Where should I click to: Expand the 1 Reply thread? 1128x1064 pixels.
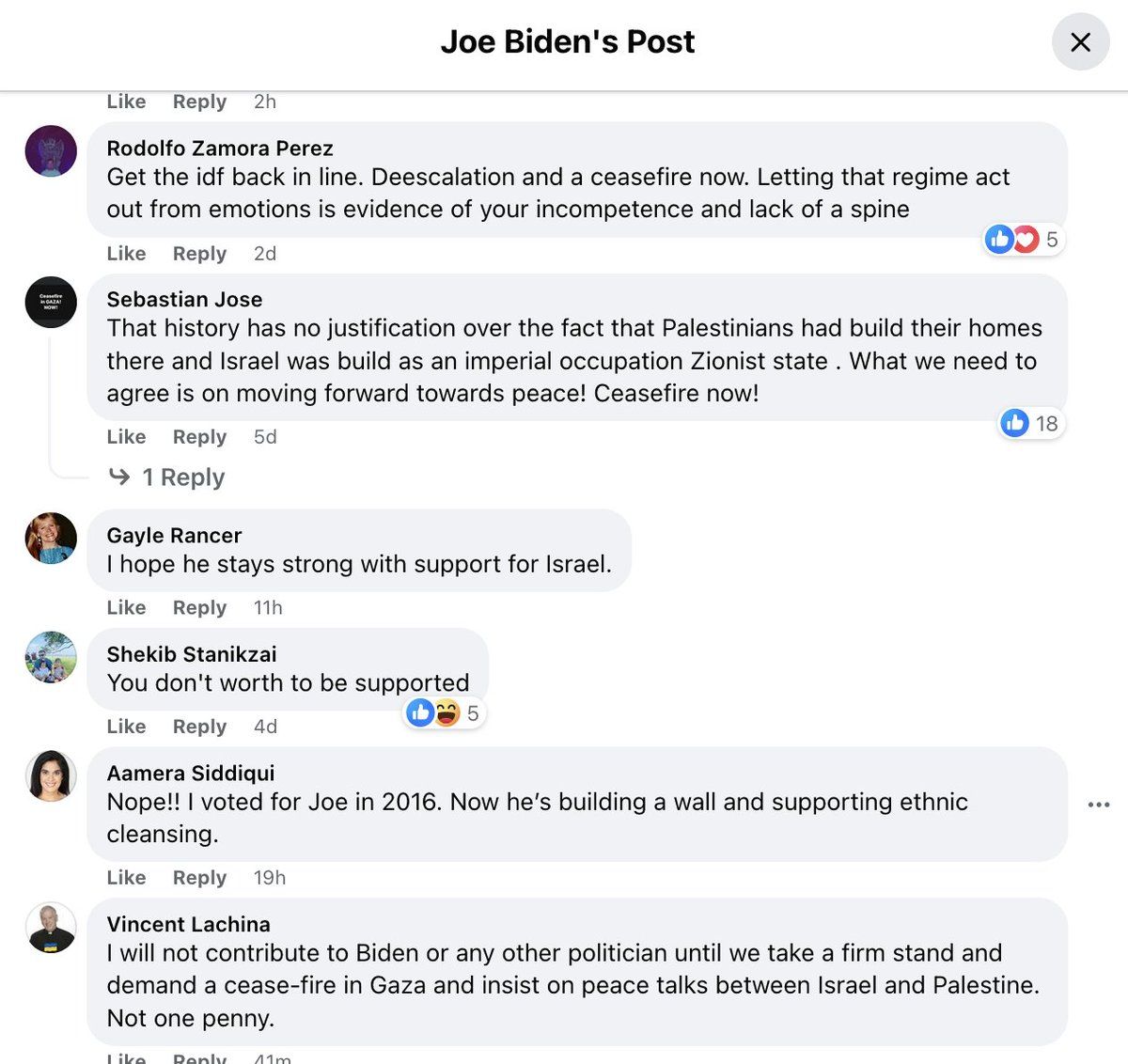coord(183,477)
